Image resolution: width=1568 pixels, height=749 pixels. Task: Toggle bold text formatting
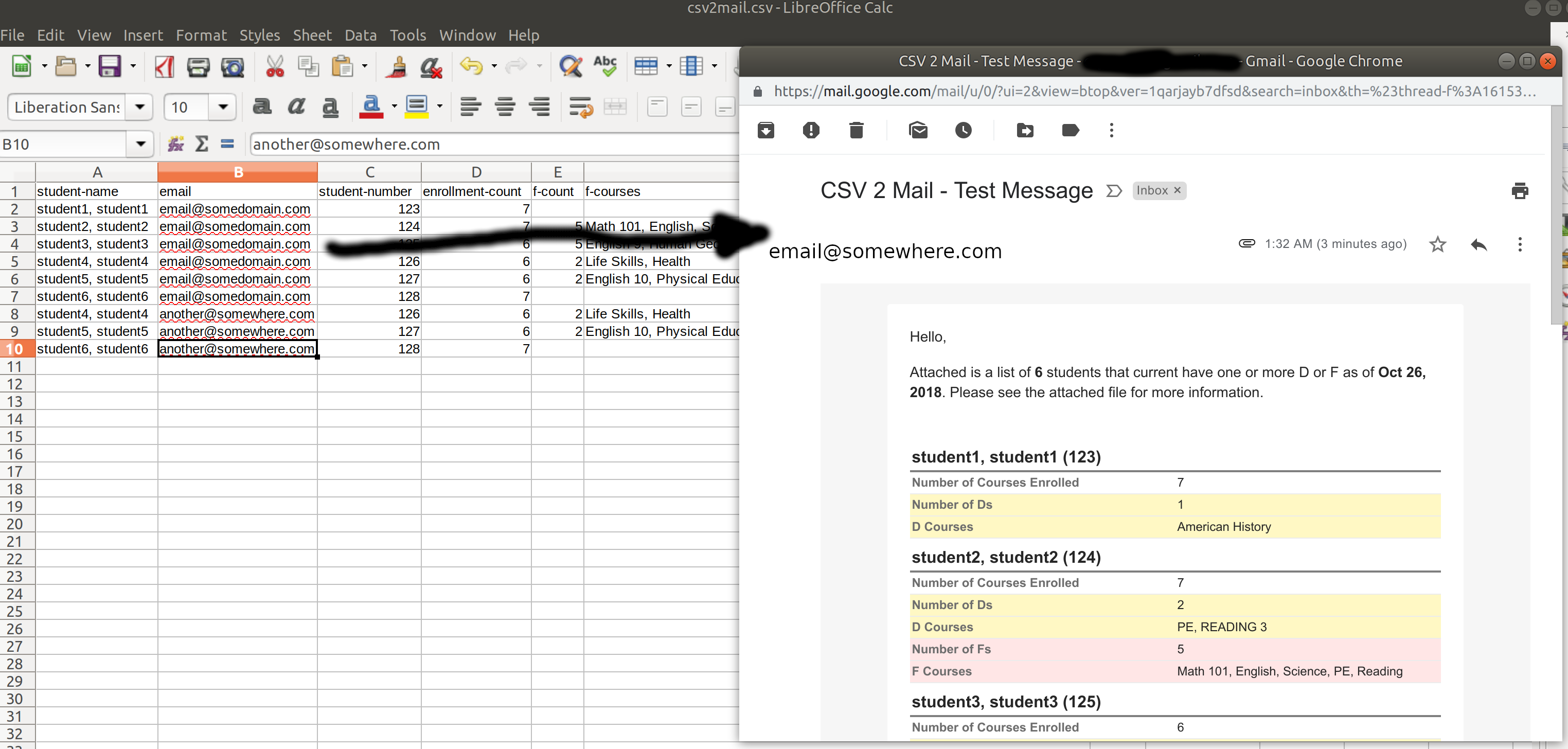pos(262,107)
